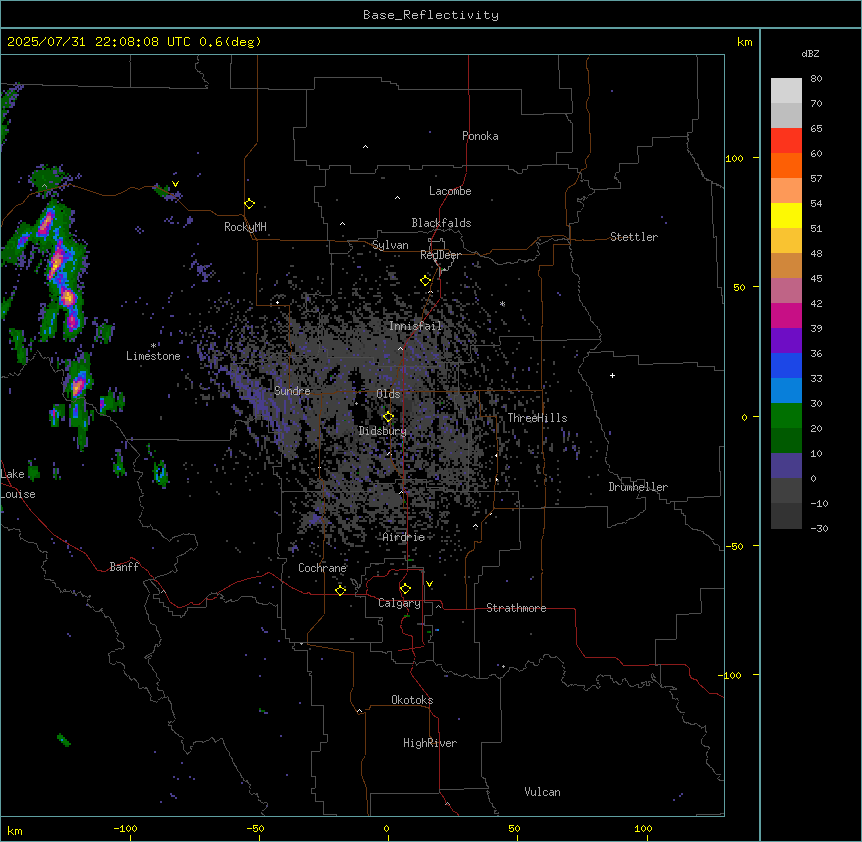
Task: Click the Olds town label
Action: click(388, 394)
